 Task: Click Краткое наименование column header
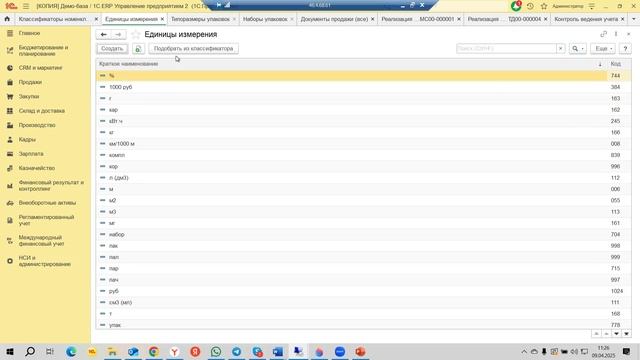[128, 64]
